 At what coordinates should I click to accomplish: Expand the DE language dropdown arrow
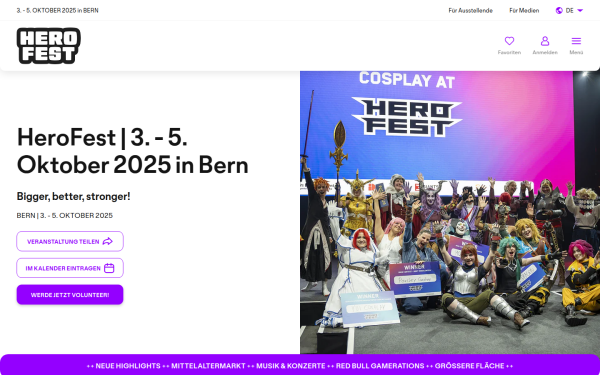click(x=580, y=11)
